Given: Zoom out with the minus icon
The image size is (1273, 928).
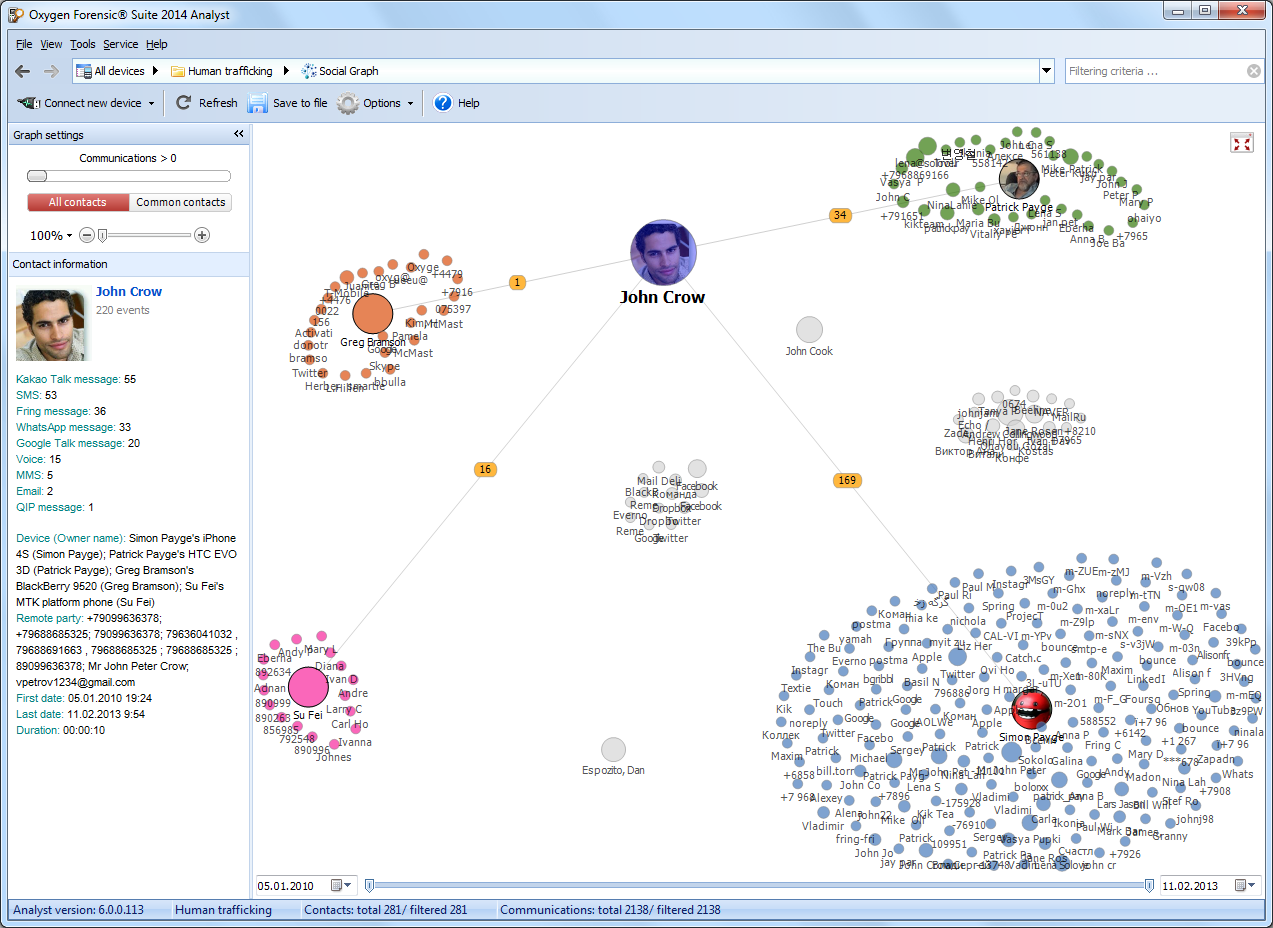Looking at the screenshot, I should coord(87,235).
